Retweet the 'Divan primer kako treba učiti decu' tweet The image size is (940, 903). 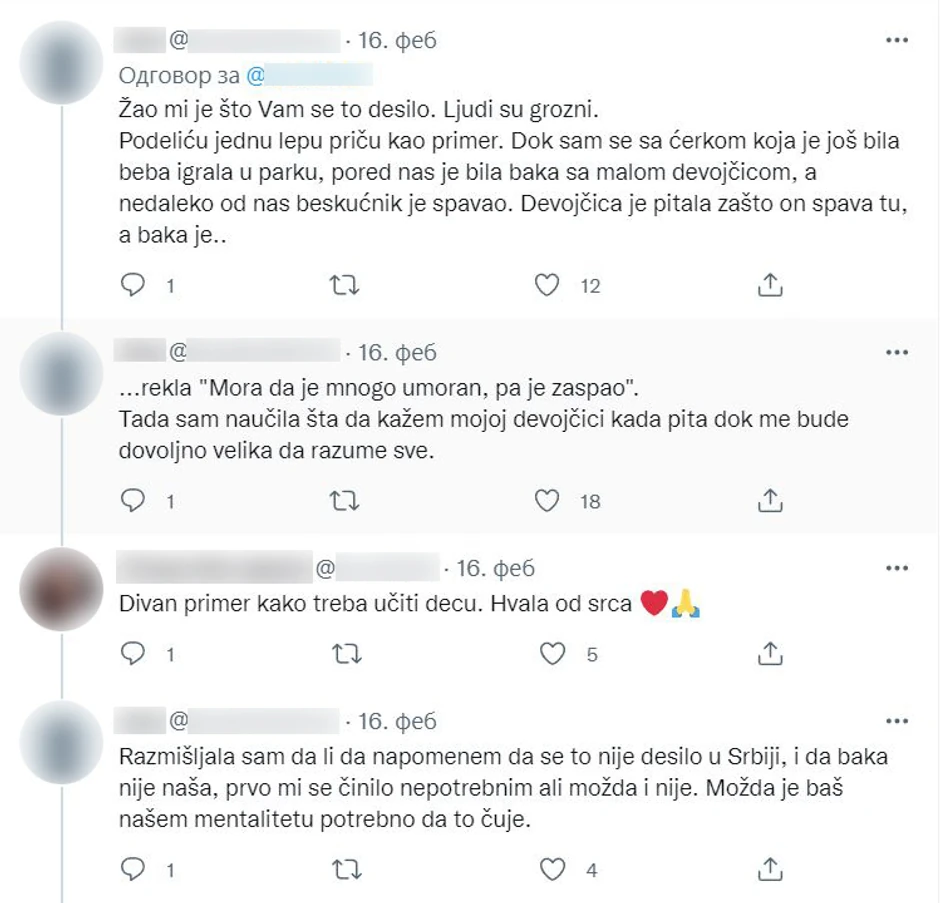tap(347, 654)
